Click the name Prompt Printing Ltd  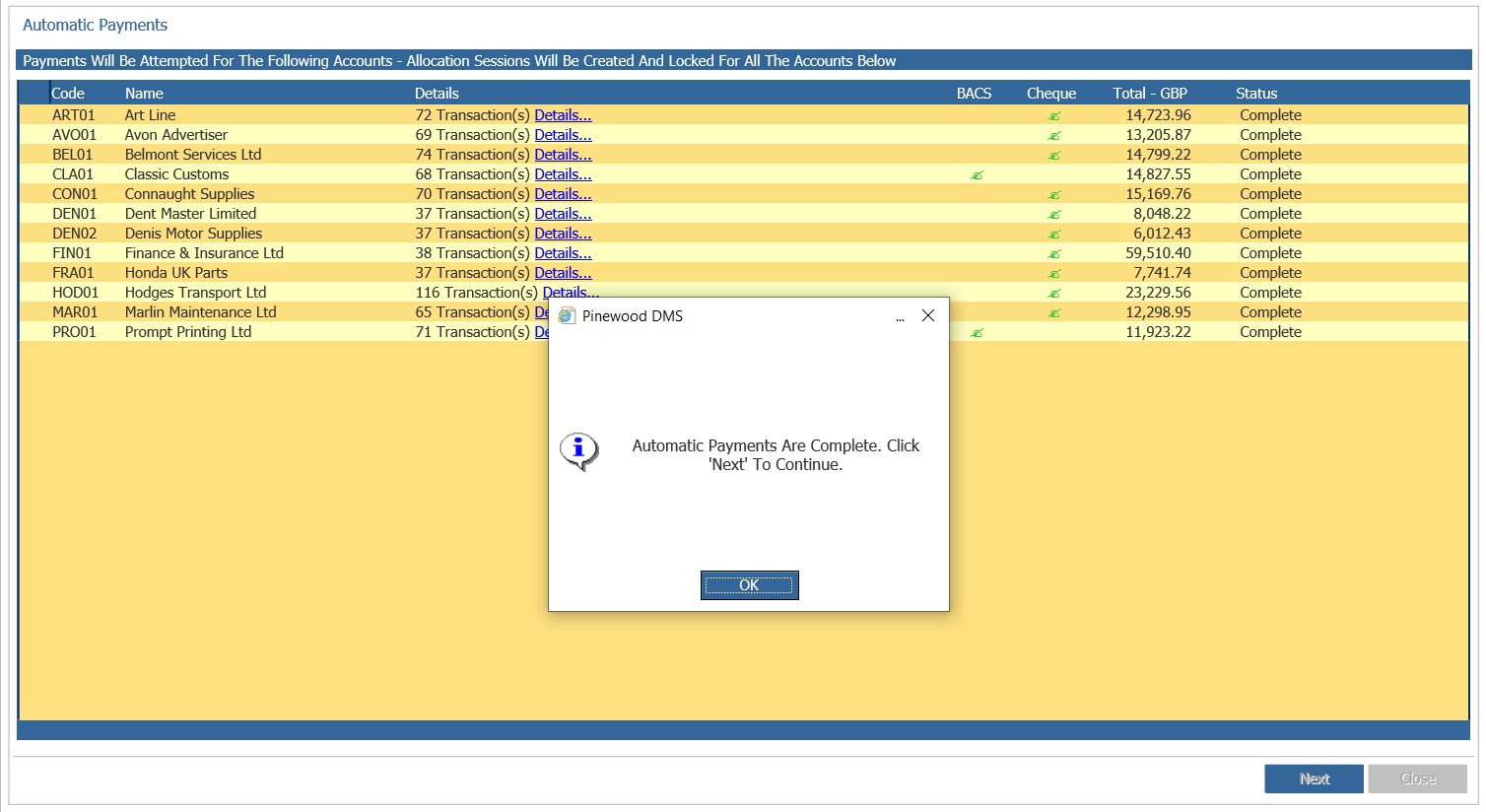coord(188,332)
